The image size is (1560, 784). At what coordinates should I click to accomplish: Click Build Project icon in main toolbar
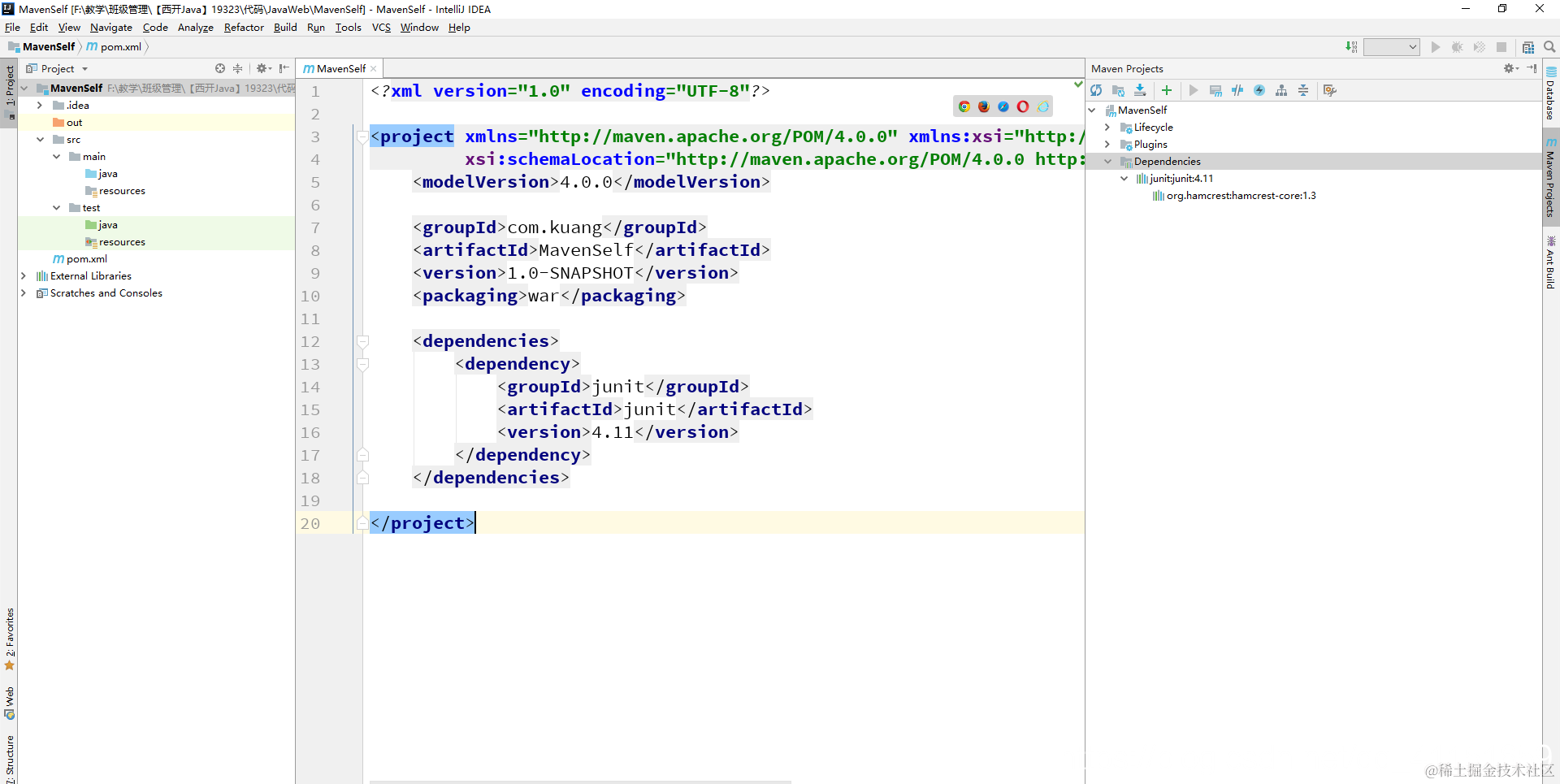[1351, 47]
